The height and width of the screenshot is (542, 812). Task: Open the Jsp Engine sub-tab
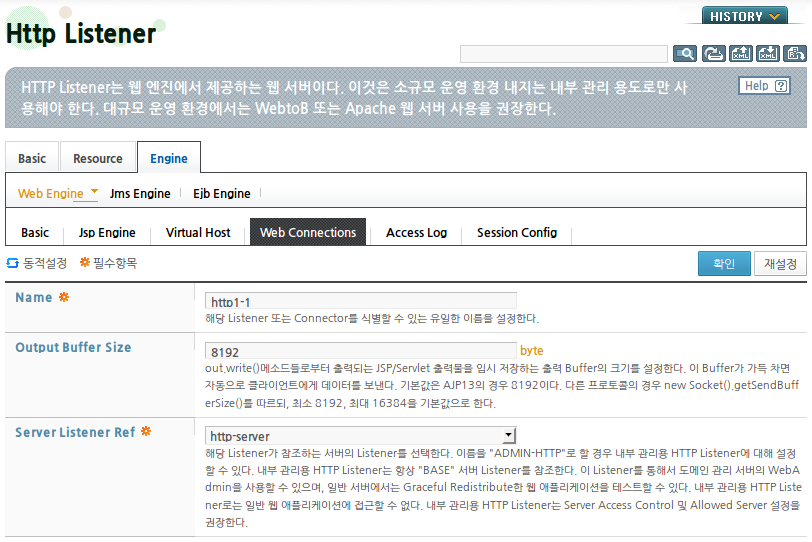107,232
